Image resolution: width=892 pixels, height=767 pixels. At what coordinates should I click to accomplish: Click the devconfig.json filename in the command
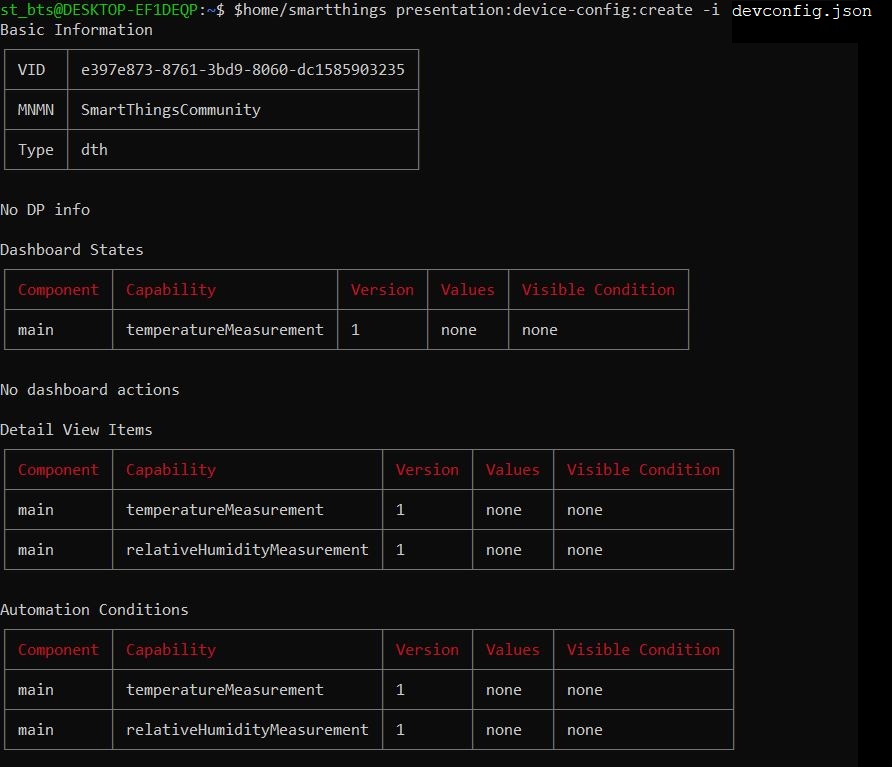coord(802,11)
